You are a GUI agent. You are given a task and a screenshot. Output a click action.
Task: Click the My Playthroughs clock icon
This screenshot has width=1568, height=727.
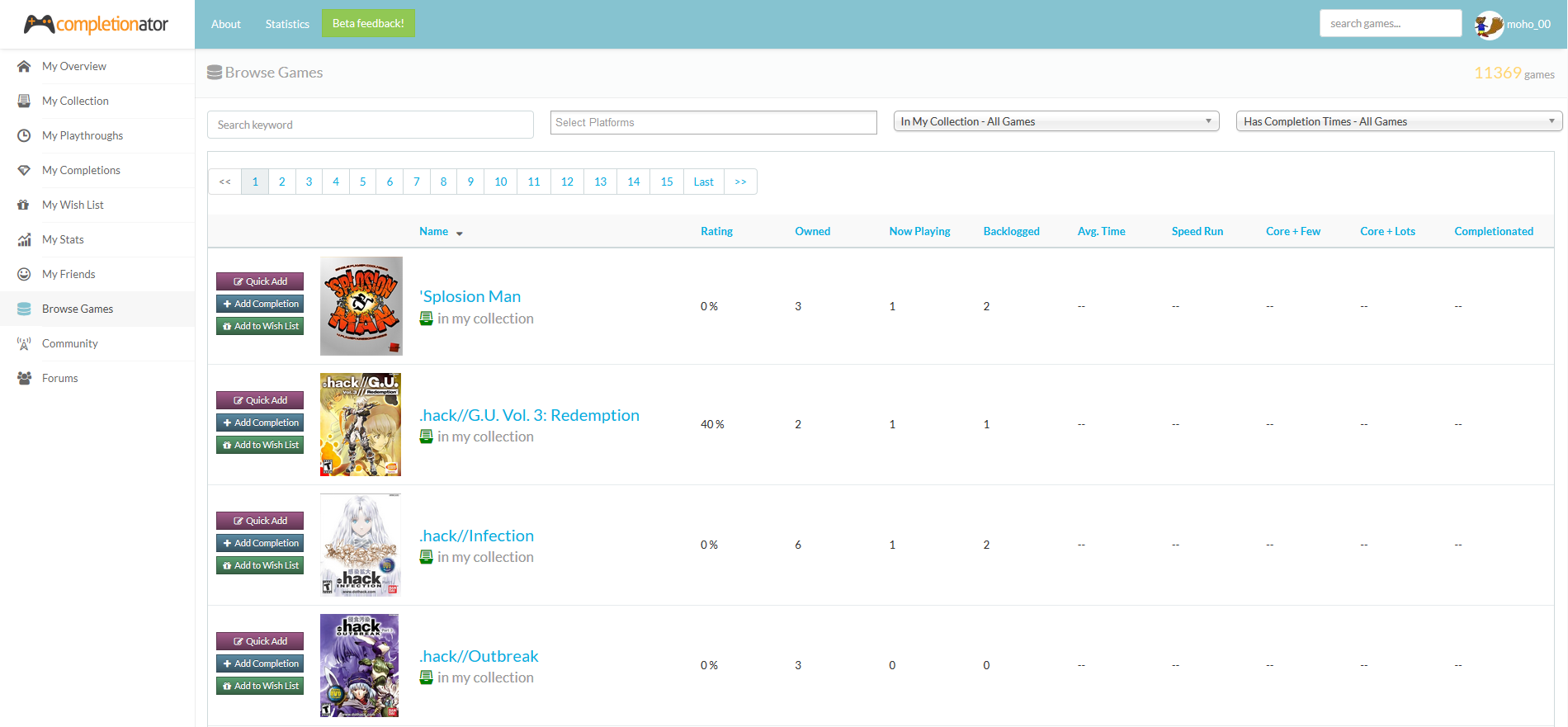coord(24,135)
